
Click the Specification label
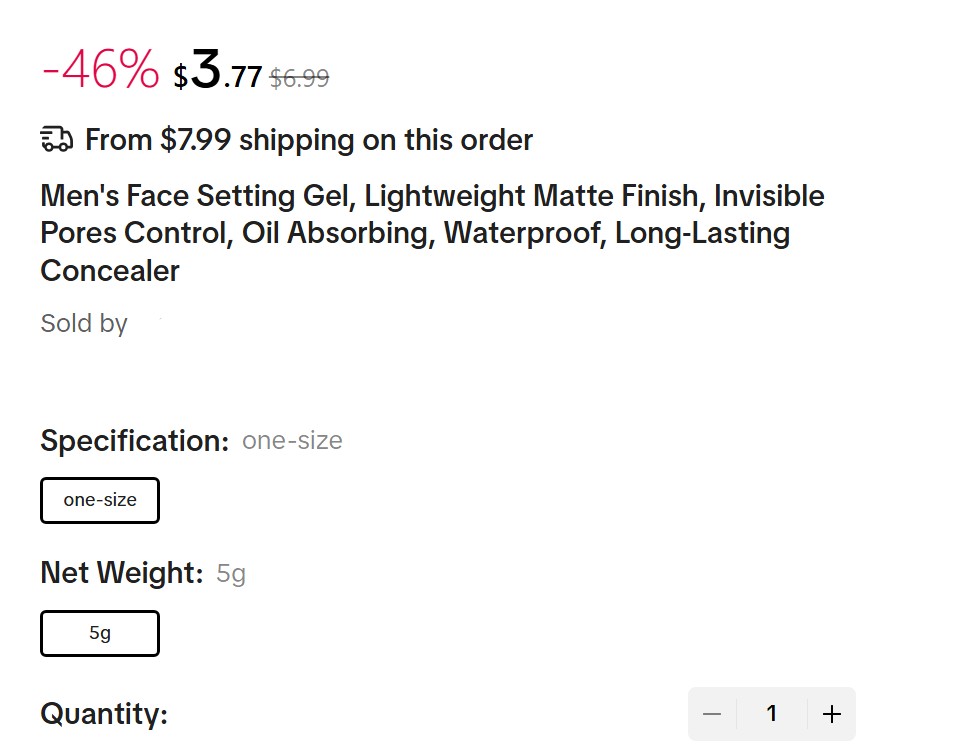135,441
